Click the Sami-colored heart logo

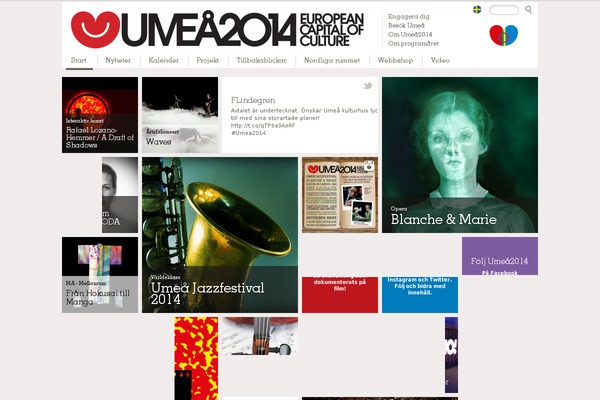504,35
